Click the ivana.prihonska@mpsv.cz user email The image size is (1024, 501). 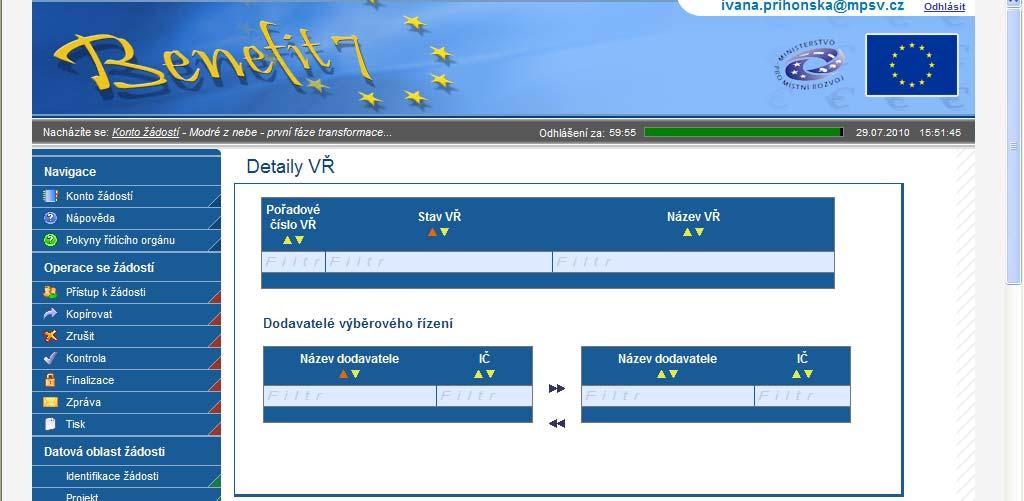click(812, 6)
